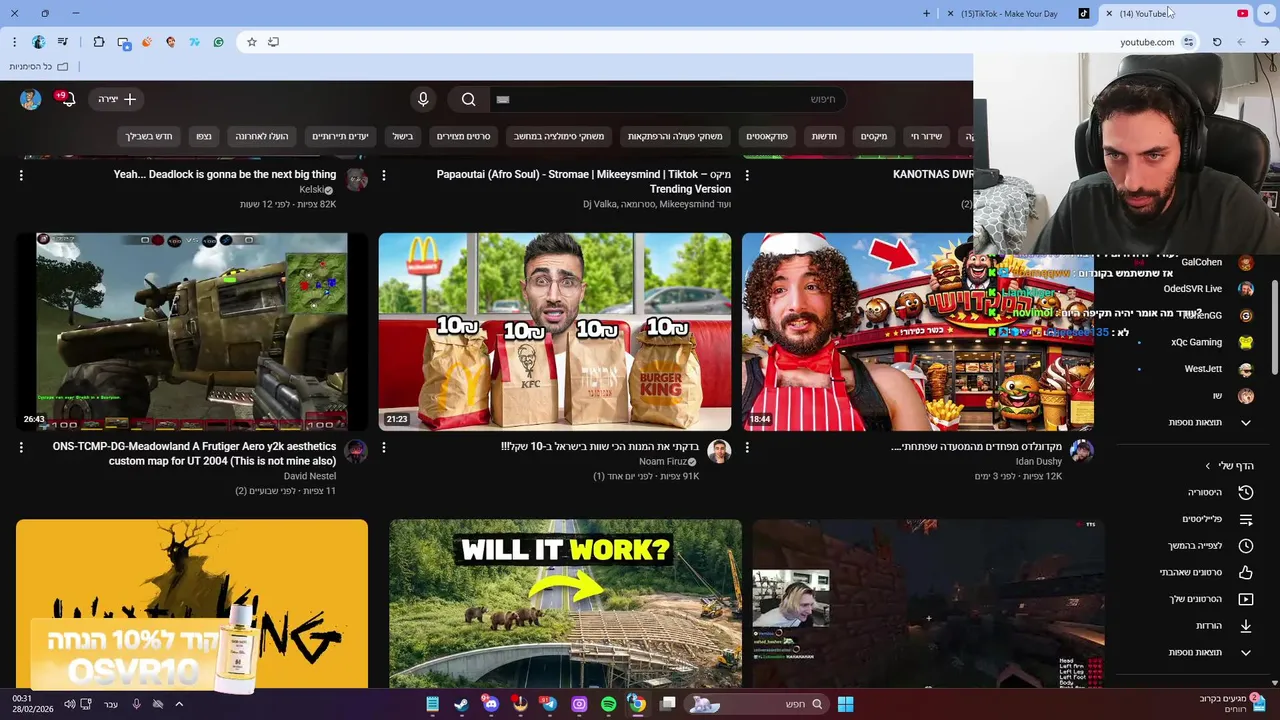Image resolution: width=1280 pixels, height=720 pixels.
Task: Open options menu for Idan Dushy video
Action: (747, 448)
